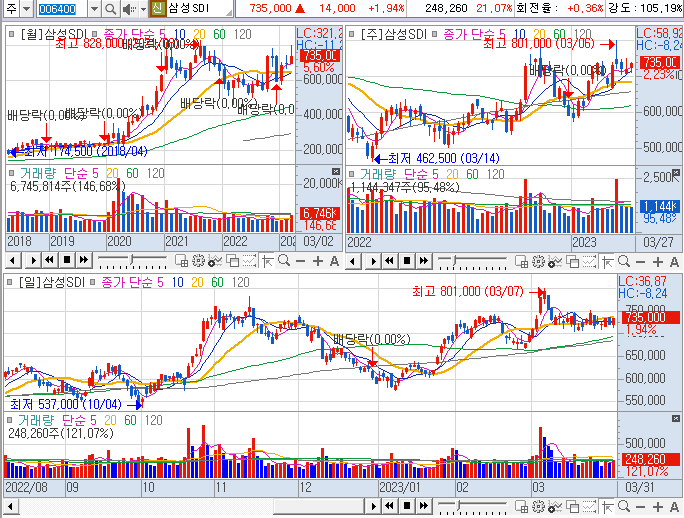Click the stock code field 006400
Image resolution: width=684 pixels, height=518 pixels.
(x=62, y=8)
